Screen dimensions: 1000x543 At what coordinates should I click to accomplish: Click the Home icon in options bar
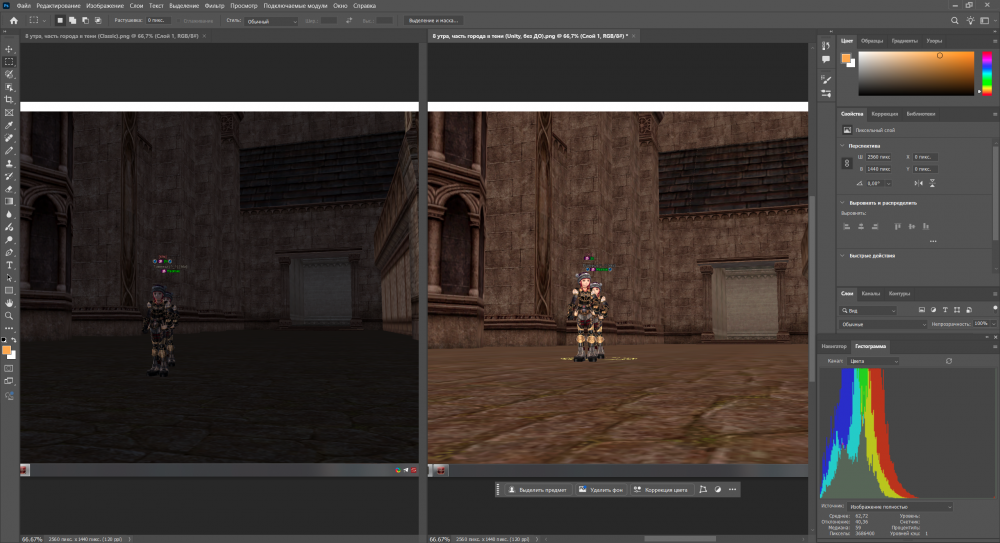click(13, 20)
